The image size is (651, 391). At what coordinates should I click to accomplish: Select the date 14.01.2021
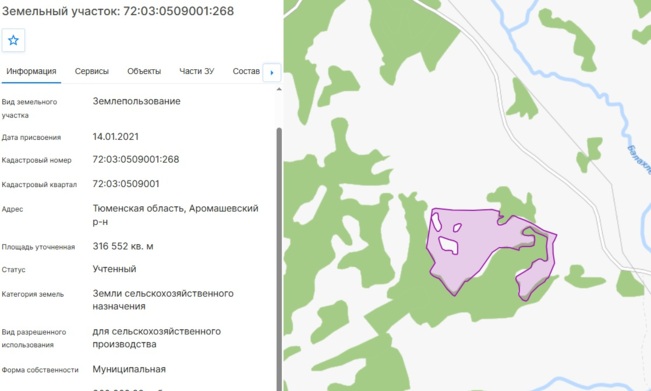click(x=116, y=137)
